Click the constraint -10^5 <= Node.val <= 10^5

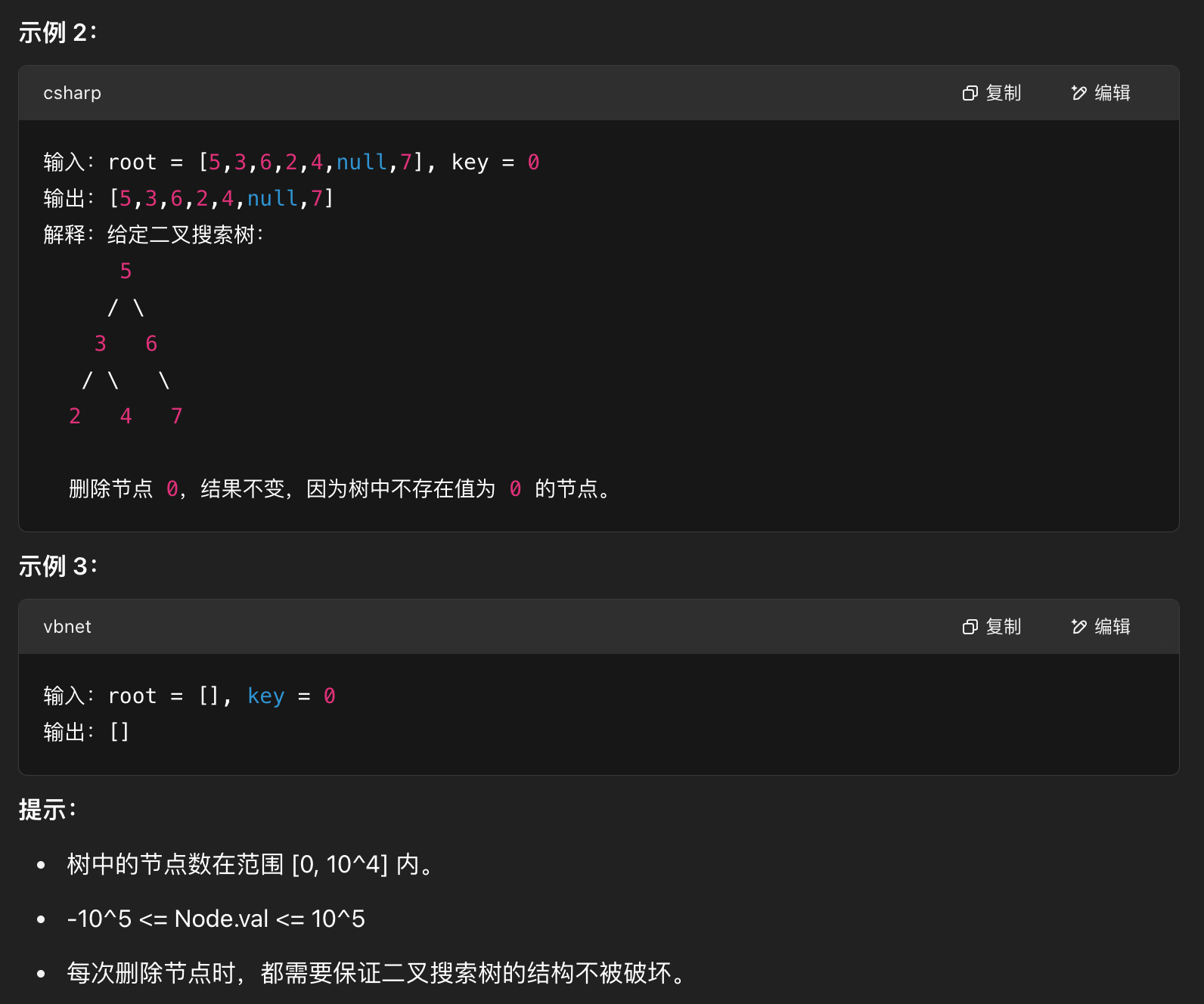pos(216,918)
